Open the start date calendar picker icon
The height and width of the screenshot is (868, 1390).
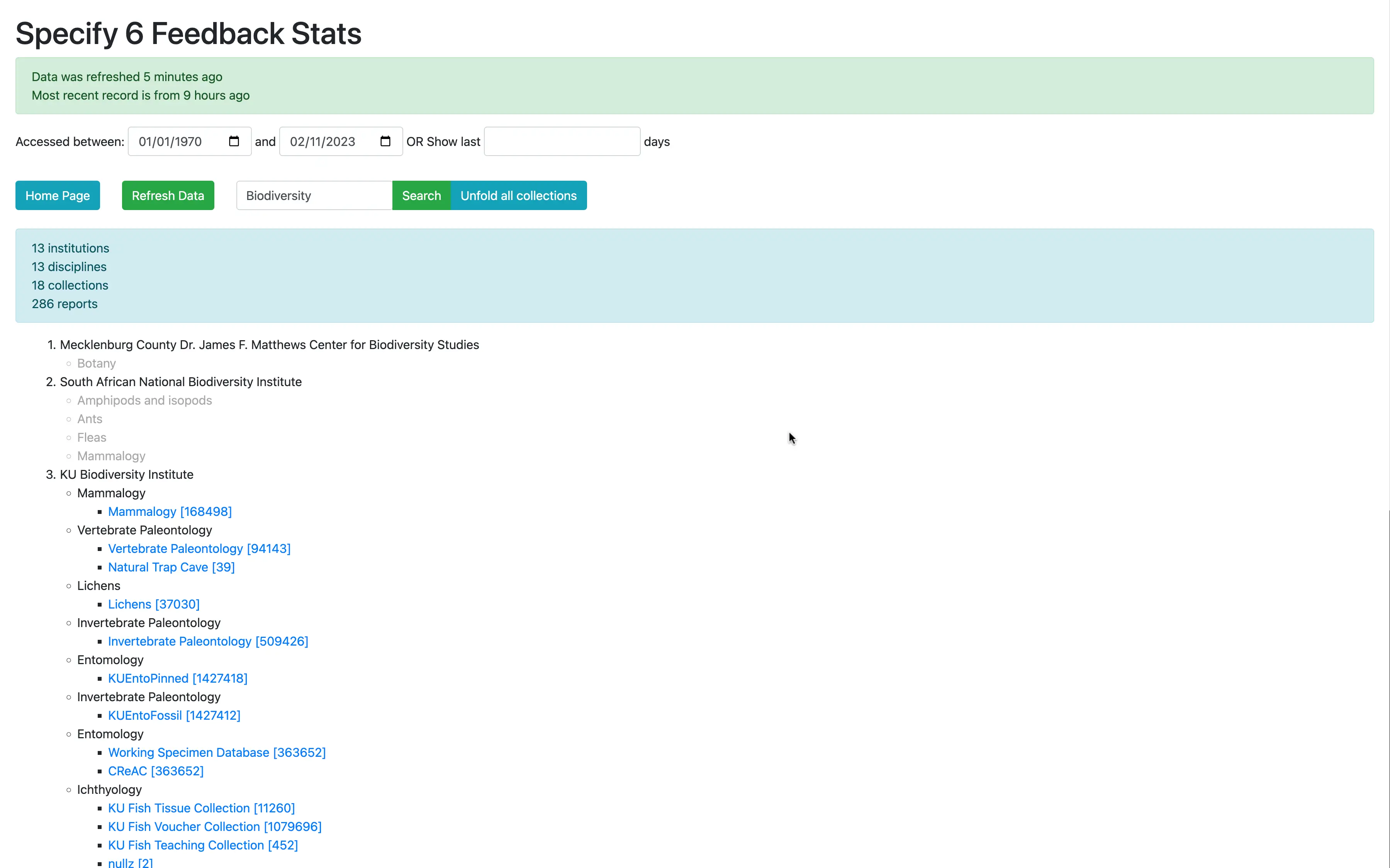click(234, 141)
